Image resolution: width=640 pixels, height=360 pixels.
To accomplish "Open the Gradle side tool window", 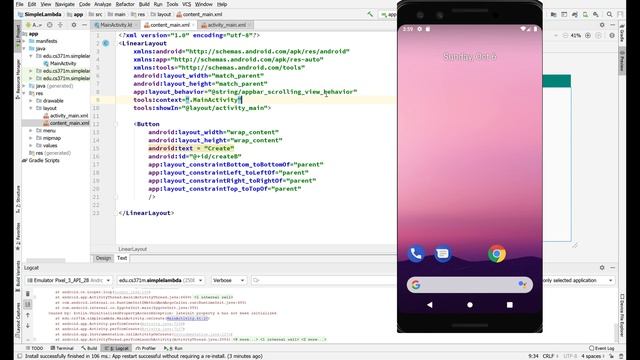I will [x=622, y=33].
